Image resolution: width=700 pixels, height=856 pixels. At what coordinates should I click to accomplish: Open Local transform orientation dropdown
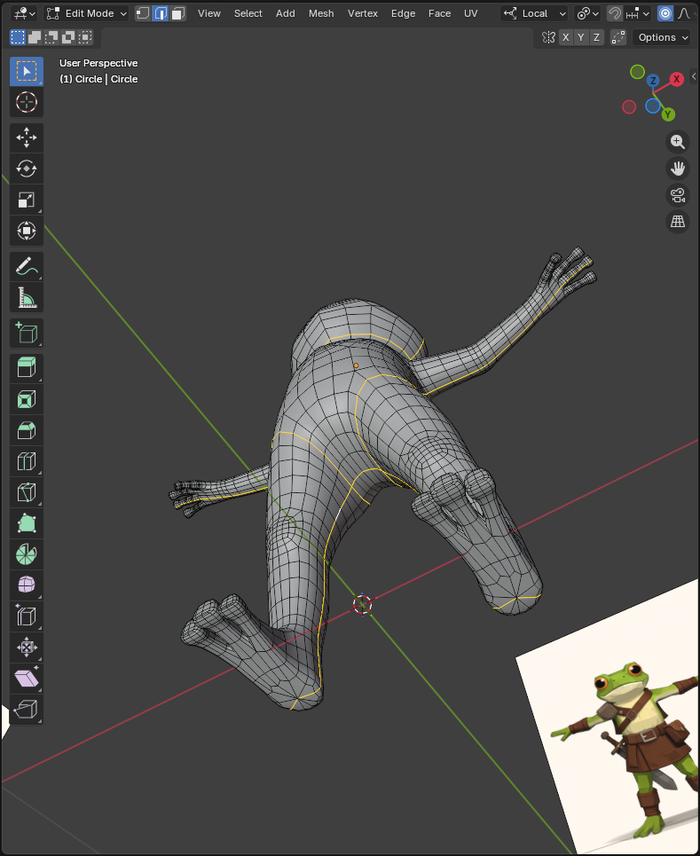[x=535, y=13]
